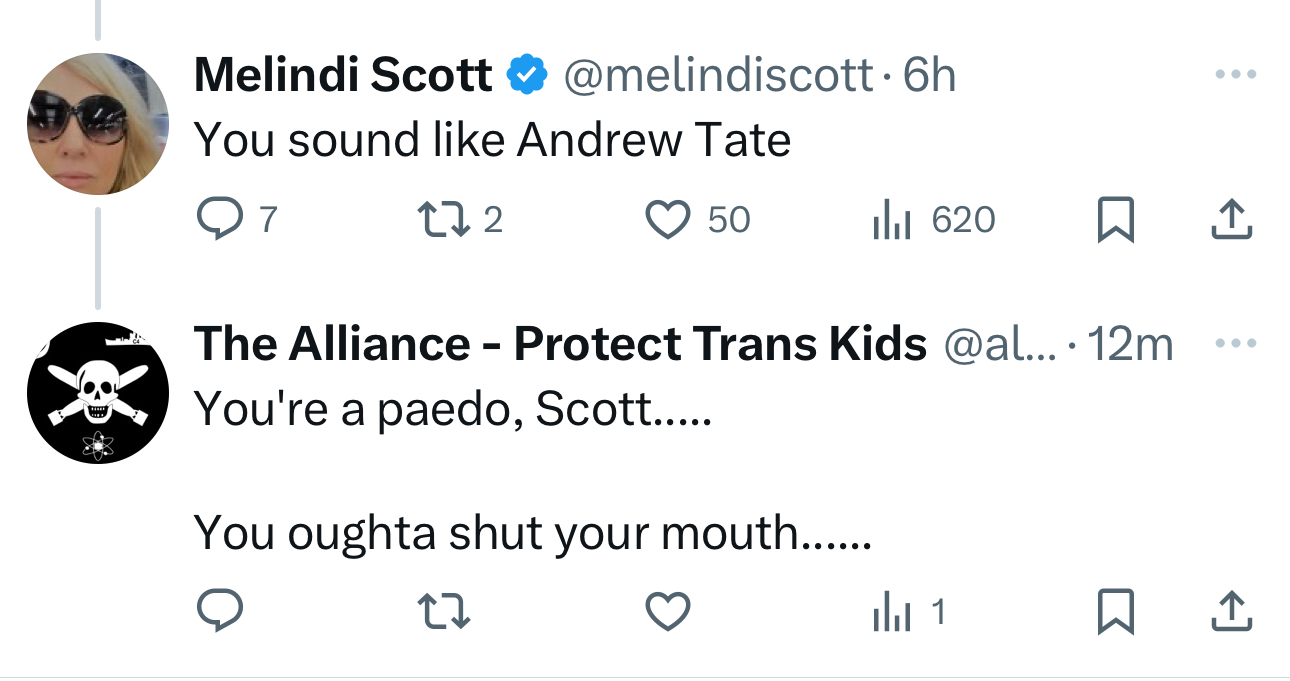The image size is (1290, 681).
Task: Share Melindi Scott's tweet
Action: click(1231, 220)
